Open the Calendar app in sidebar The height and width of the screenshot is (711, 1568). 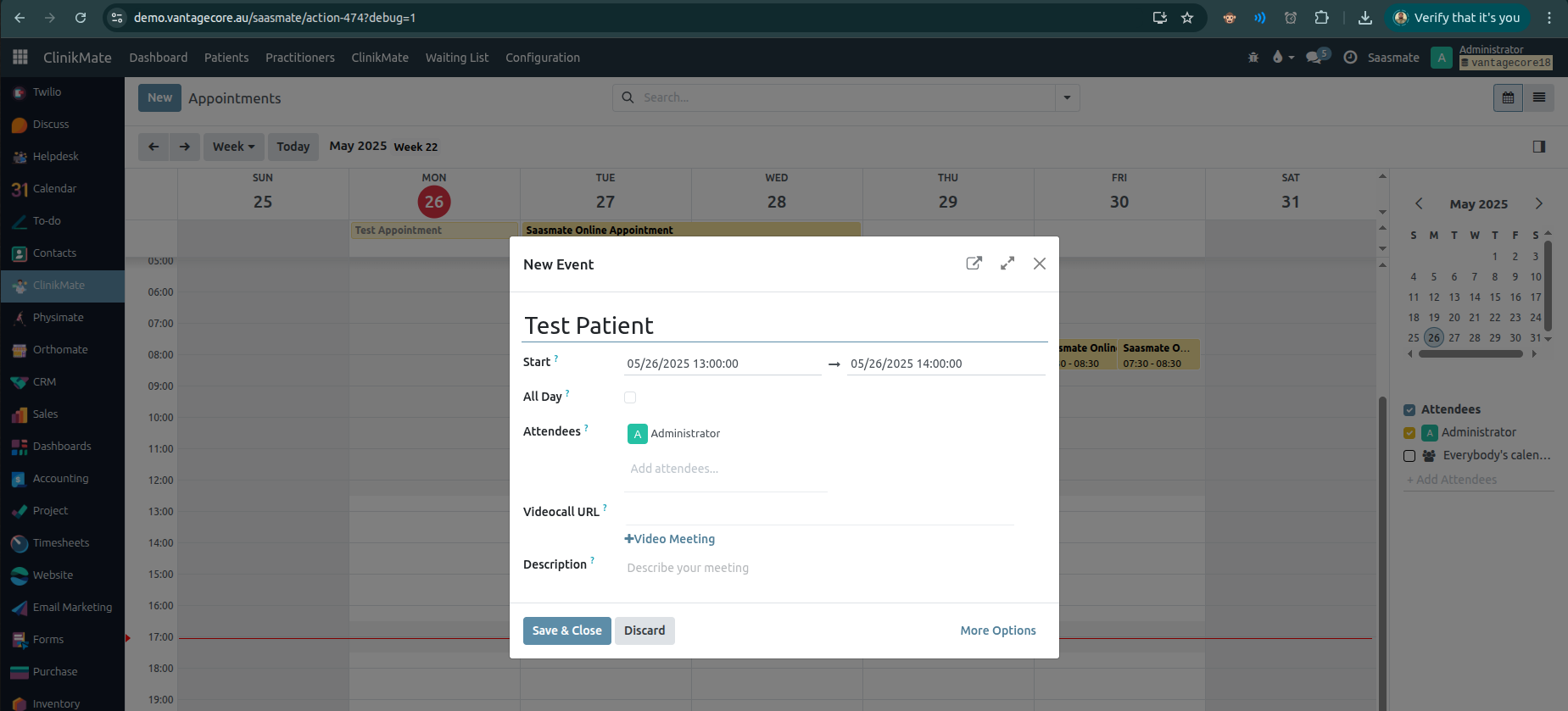tap(54, 189)
